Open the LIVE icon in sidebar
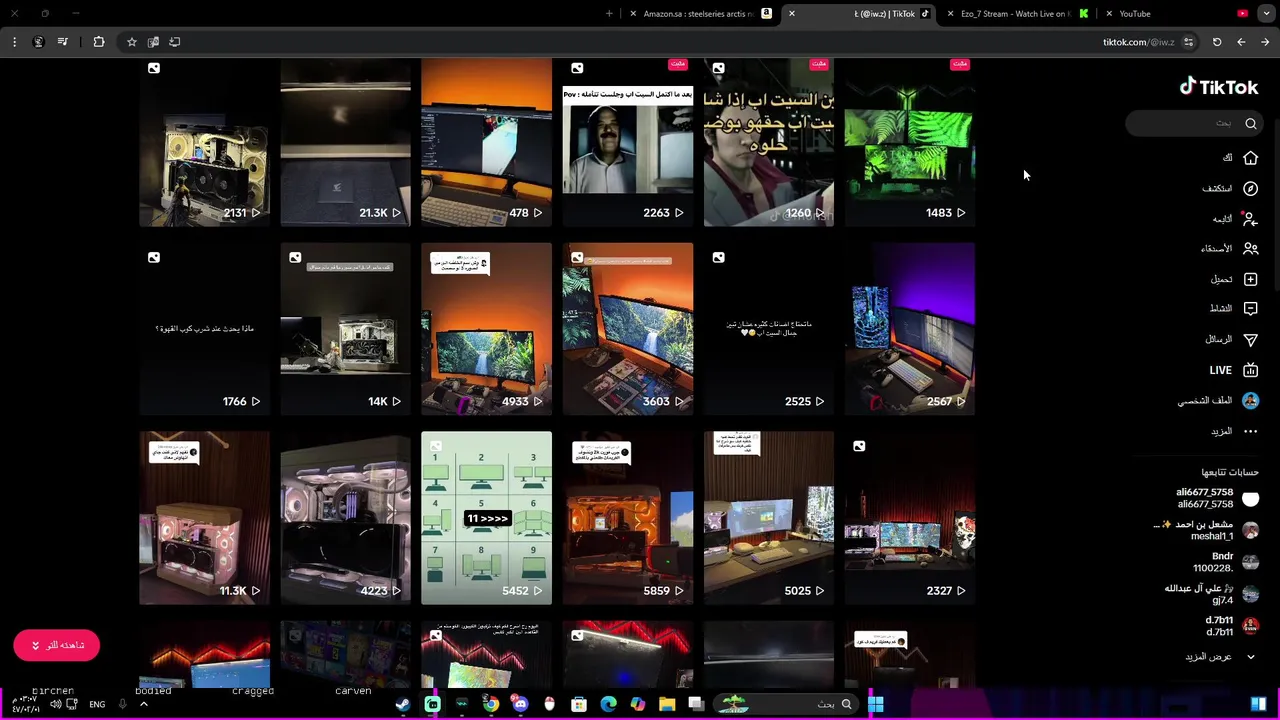 pos(1250,370)
